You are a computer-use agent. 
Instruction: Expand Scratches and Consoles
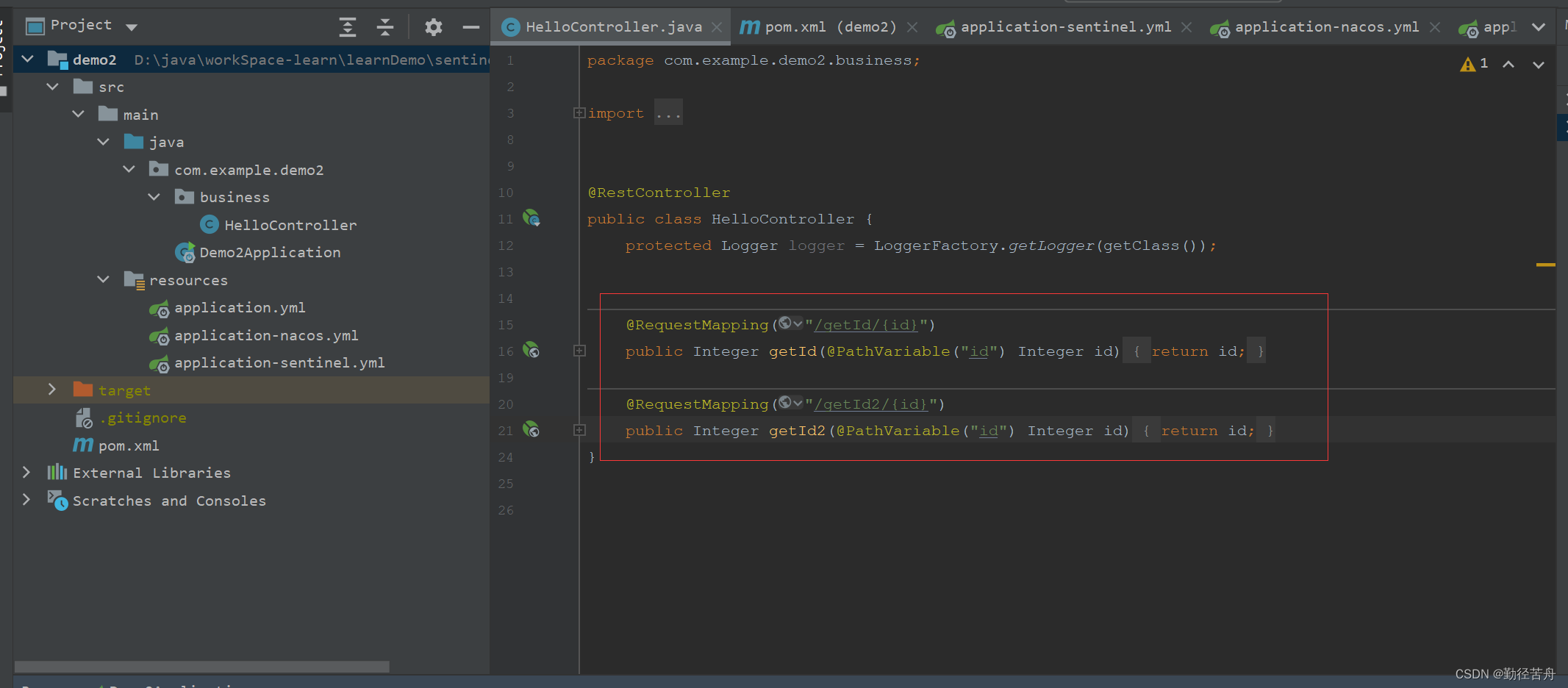[26, 500]
